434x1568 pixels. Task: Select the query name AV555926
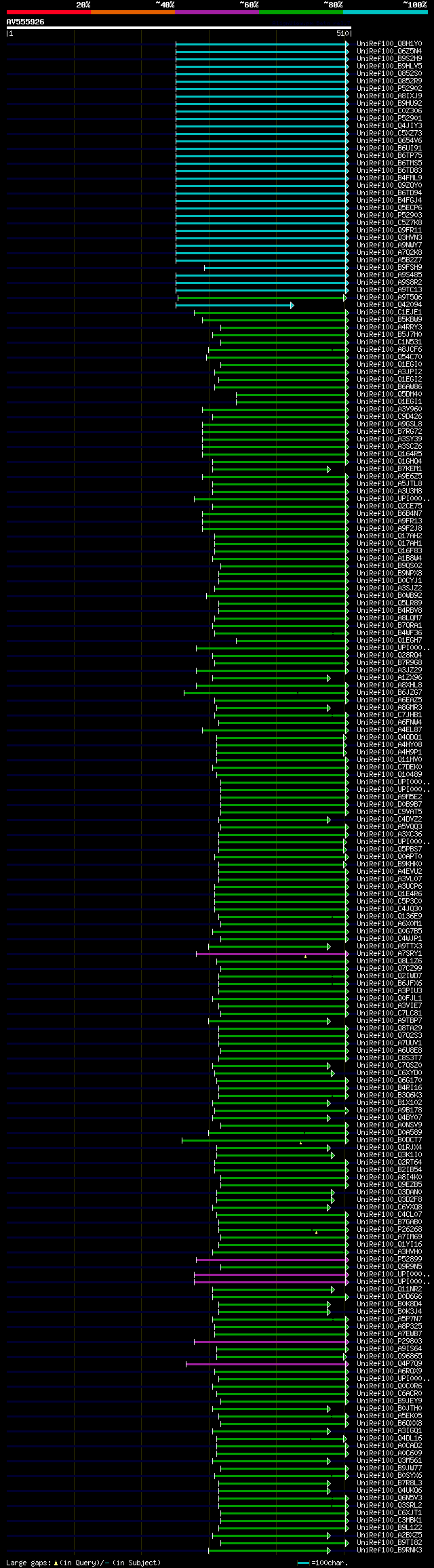pos(26,22)
